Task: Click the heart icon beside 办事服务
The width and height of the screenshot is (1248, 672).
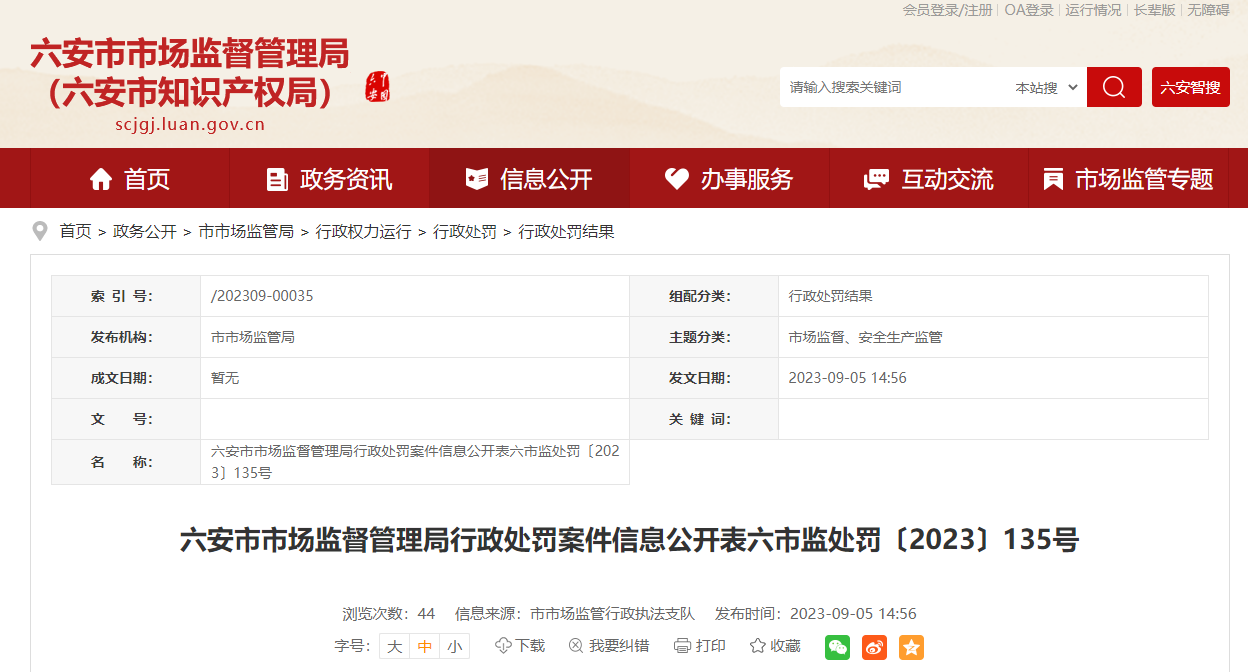Action: (677, 179)
